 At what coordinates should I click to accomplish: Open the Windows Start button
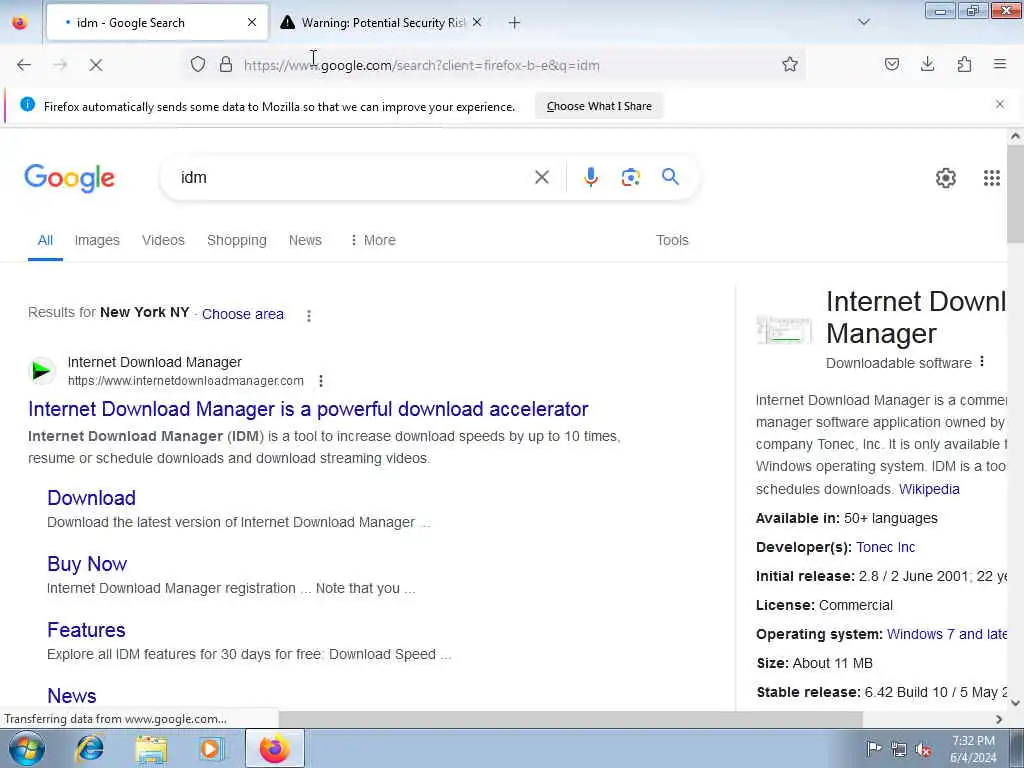point(26,748)
